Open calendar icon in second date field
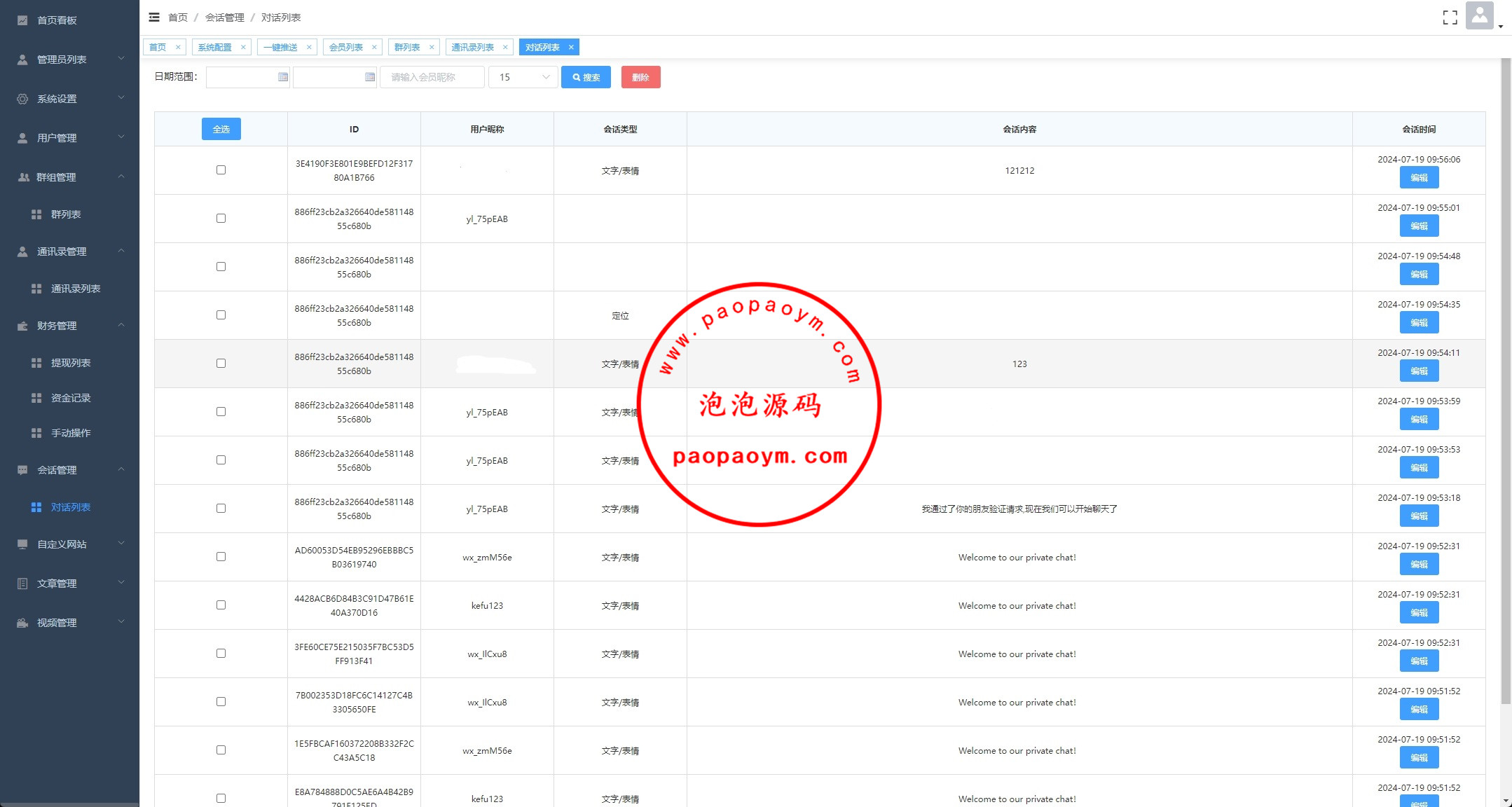Viewport: 1512px width, 807px height. (x=370, y=77)
